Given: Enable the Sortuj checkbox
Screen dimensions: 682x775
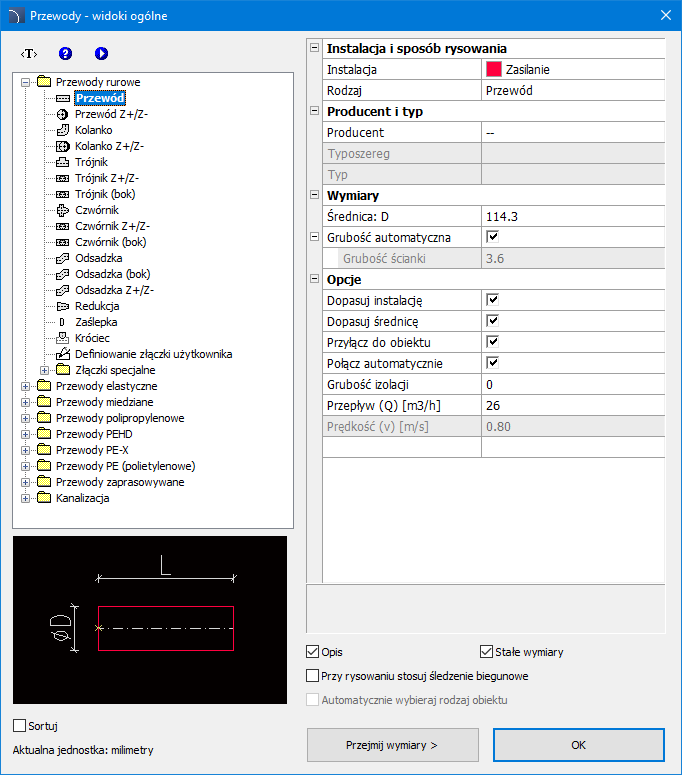Looking at the screenshot, I should (x=20, y=725).
